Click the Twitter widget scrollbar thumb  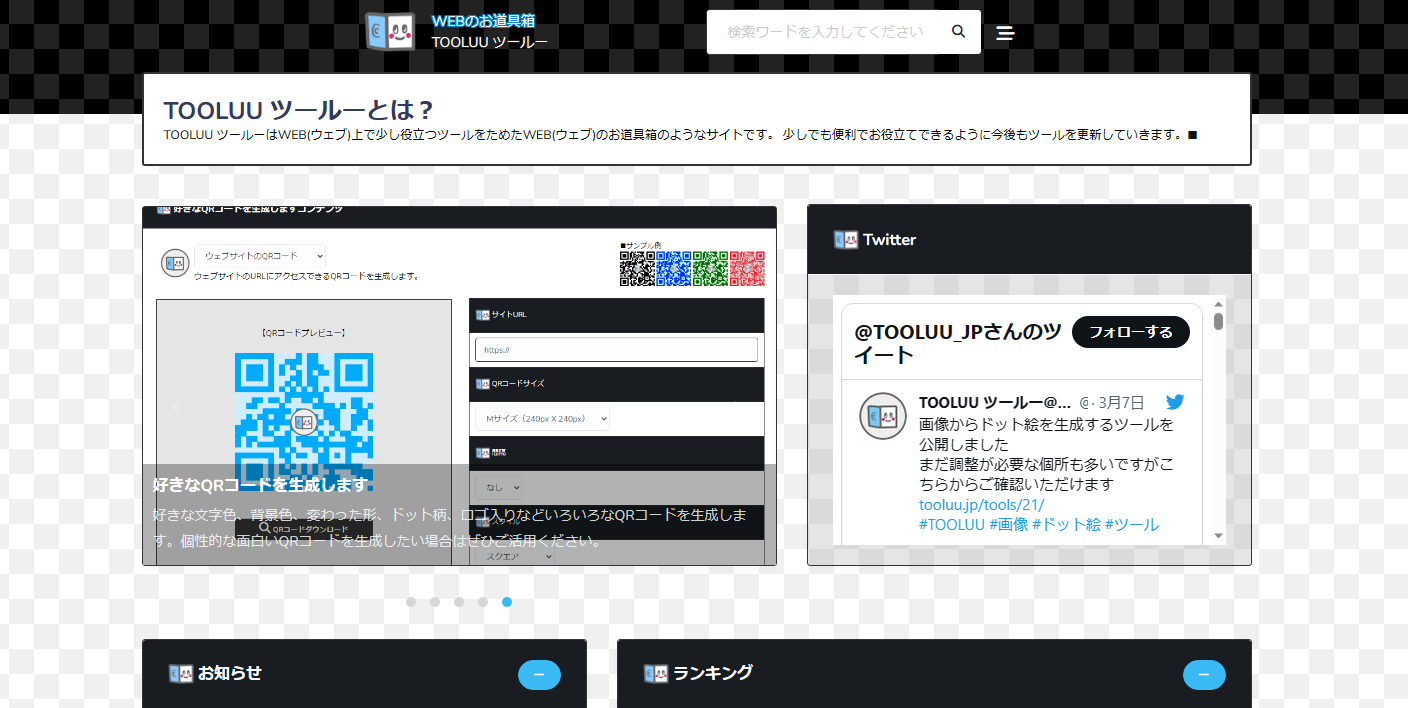1218,322
